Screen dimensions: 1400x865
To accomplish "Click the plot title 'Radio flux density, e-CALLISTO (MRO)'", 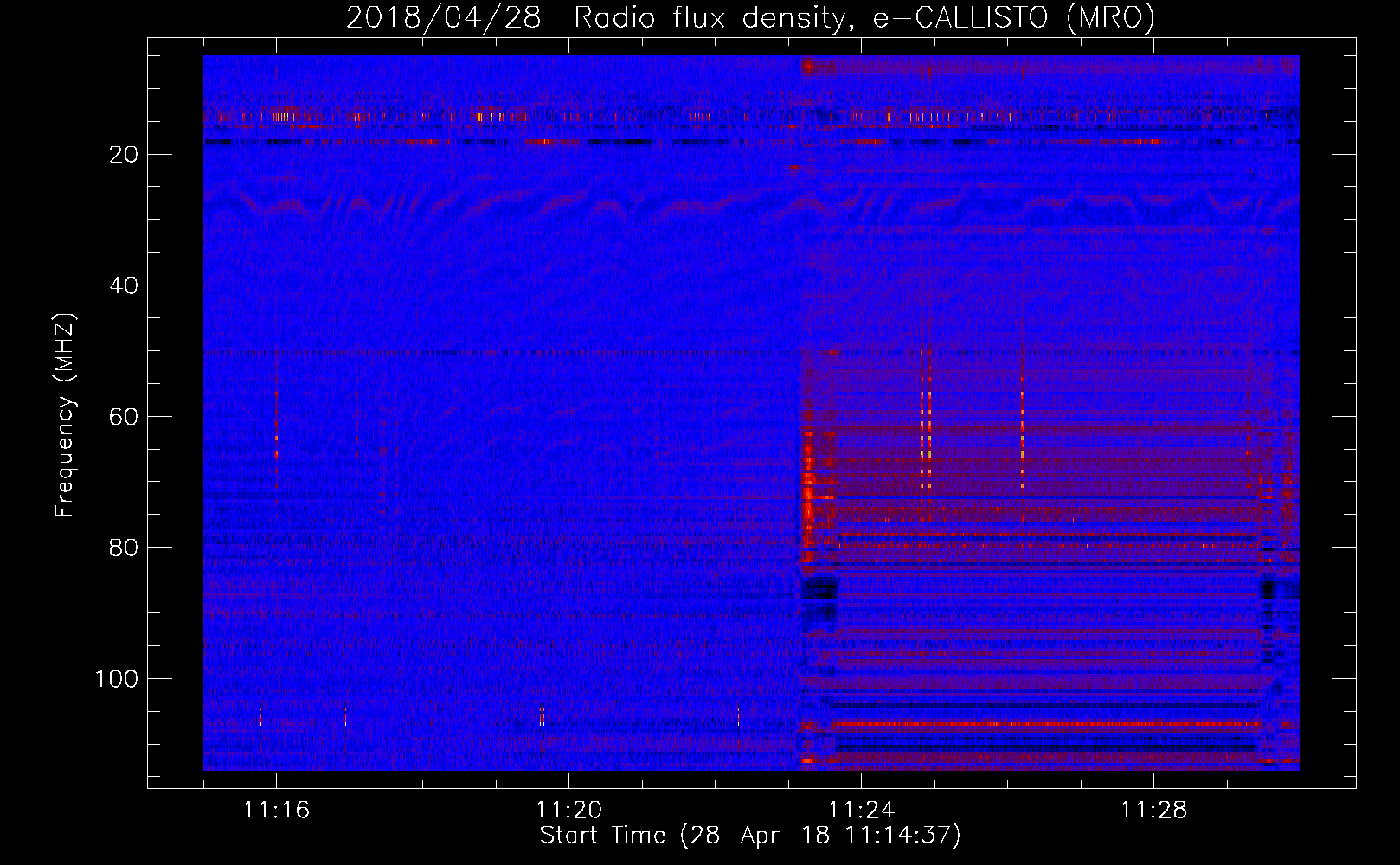I will point(864,17).
